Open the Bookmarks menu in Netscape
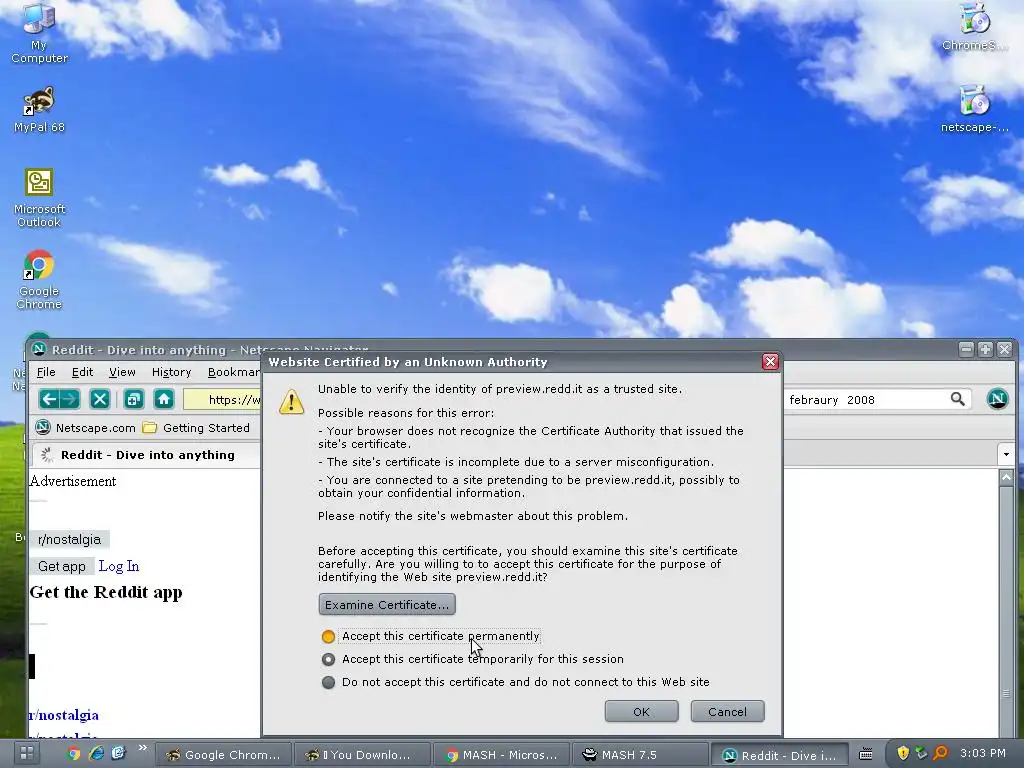The height and width of the screenshot is (768, 1024). point(234,372)
